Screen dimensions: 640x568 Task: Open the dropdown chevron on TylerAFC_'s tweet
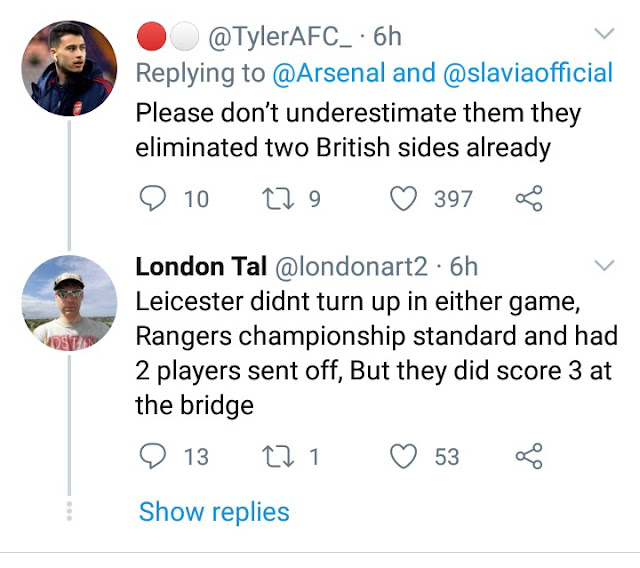tap(604, 35)
